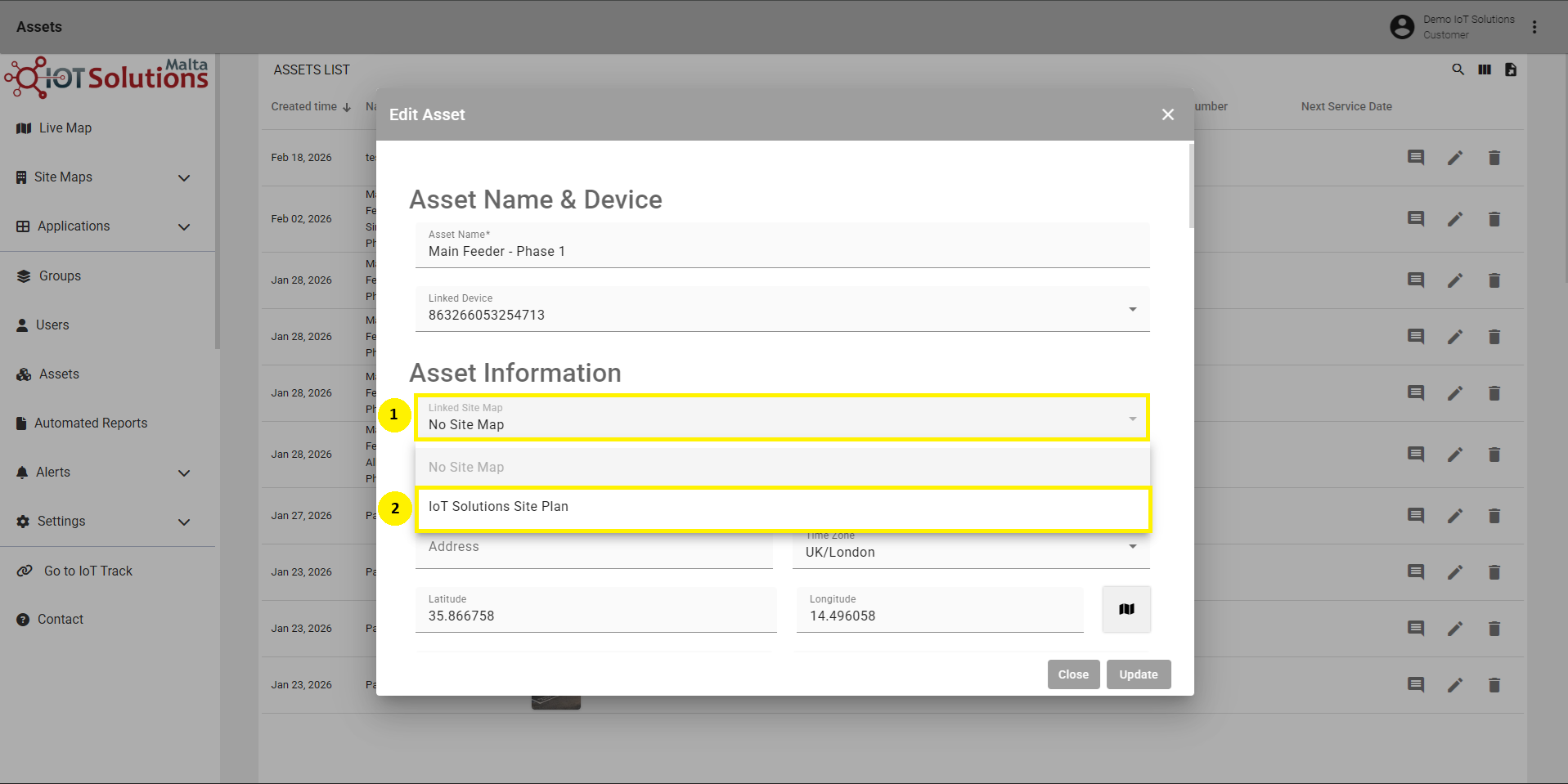
Task: Delete the Feb 18, 2026 asset row
Action: [1494, 158]
